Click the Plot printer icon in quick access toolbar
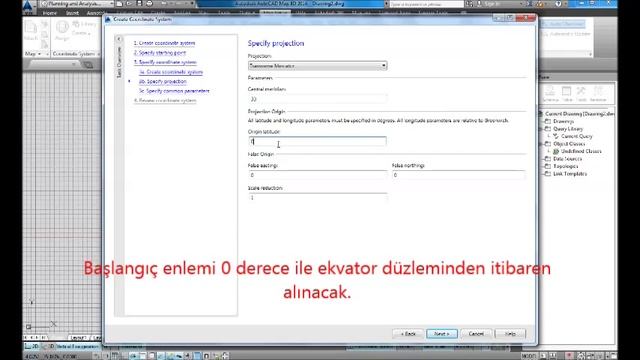Screen dimensions: 640x360 click(x=149, y=4)
